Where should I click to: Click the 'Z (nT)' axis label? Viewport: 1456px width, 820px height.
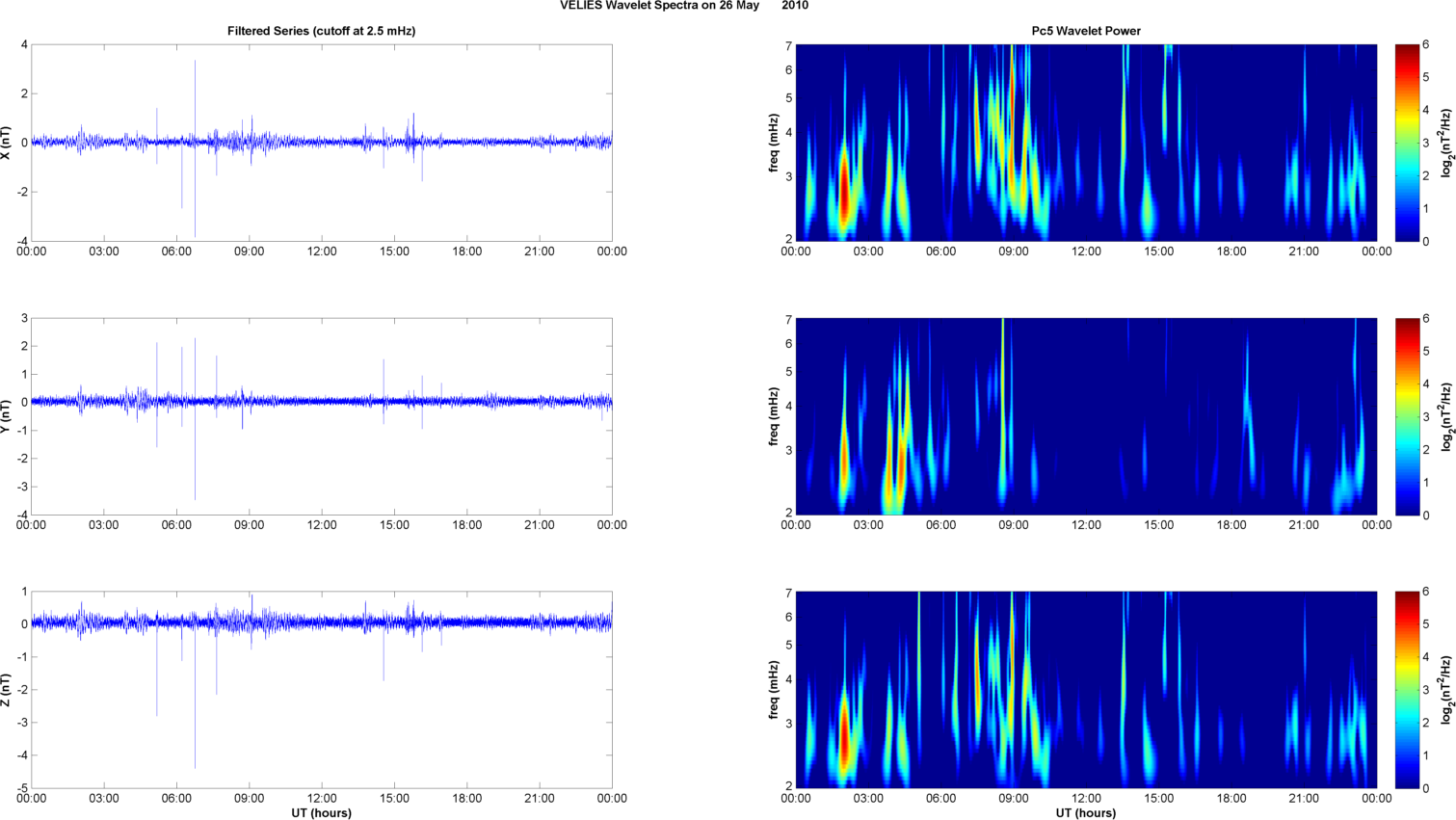tap(7, 690)
